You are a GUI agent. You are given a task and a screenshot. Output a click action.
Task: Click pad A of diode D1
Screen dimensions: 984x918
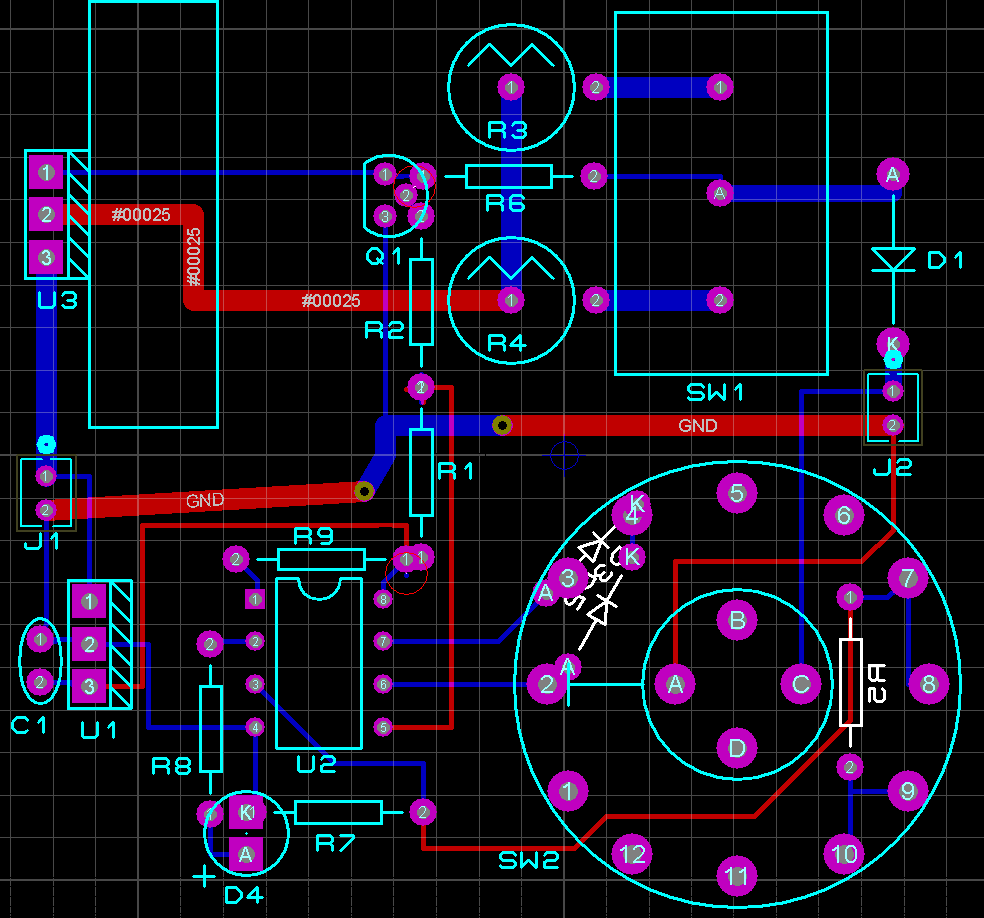point(892,175)
